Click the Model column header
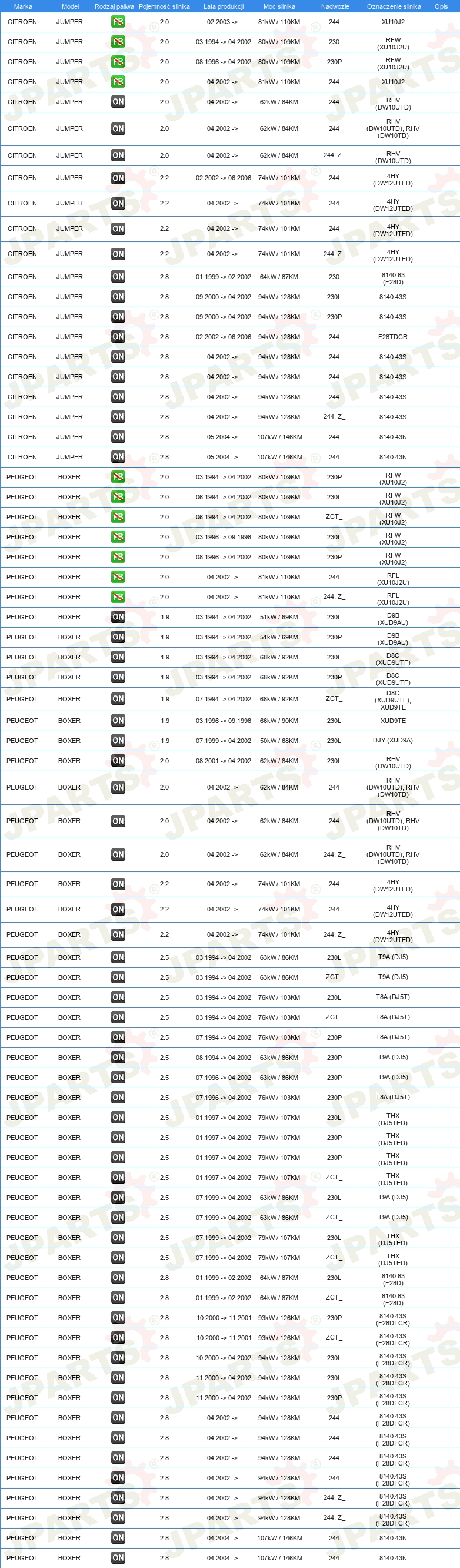This screenshot has width=460, height=1568. [70, 6]
